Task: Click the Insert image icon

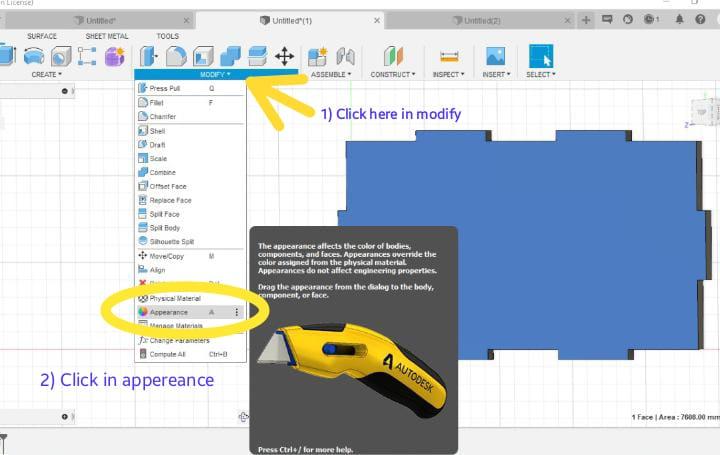Action: coord(495,56)
